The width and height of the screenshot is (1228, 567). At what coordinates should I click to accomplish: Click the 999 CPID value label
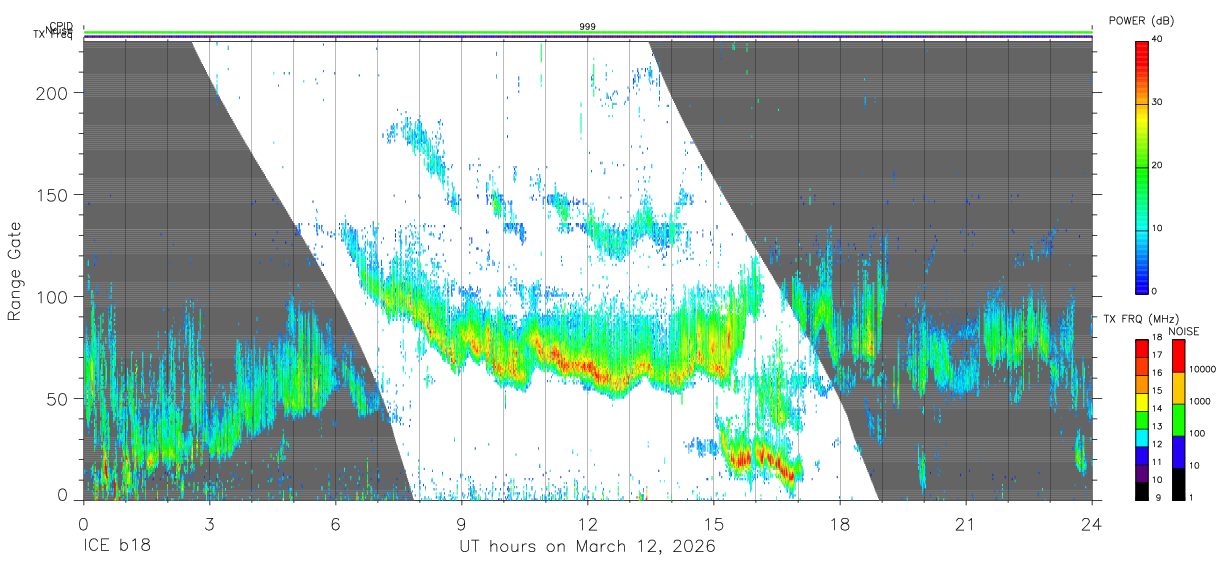click(588, 26)
